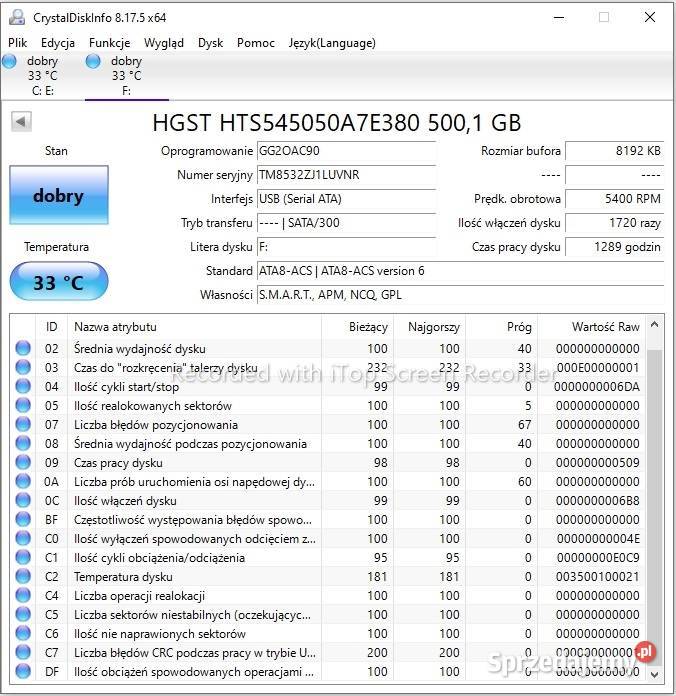Click the rotation speed field 5400 RPM
676x696 pixels.
point(615,199)
